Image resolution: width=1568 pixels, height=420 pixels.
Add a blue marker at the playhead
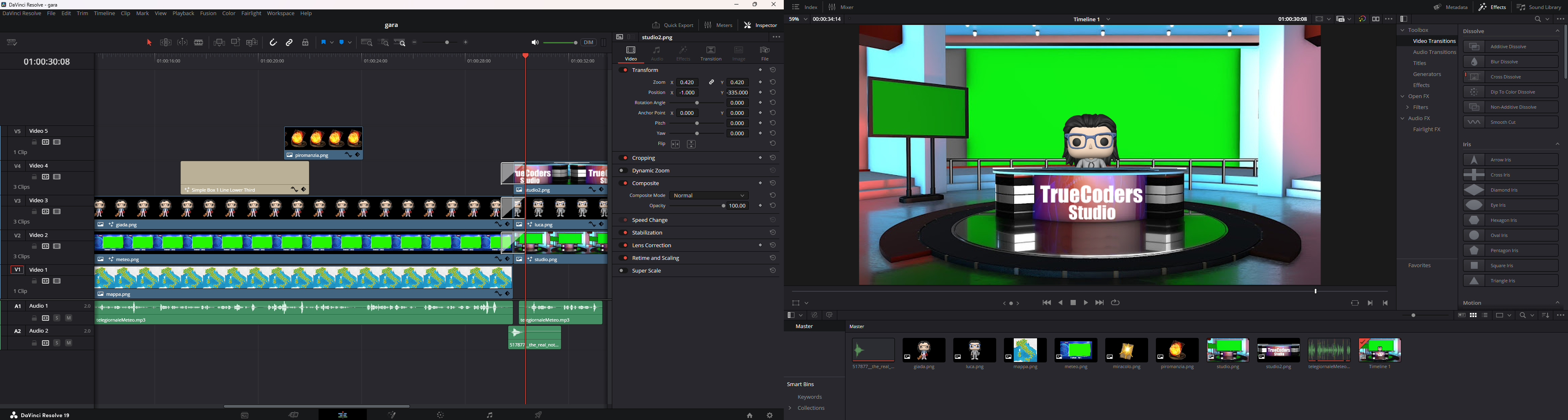[x=343, y=42]
